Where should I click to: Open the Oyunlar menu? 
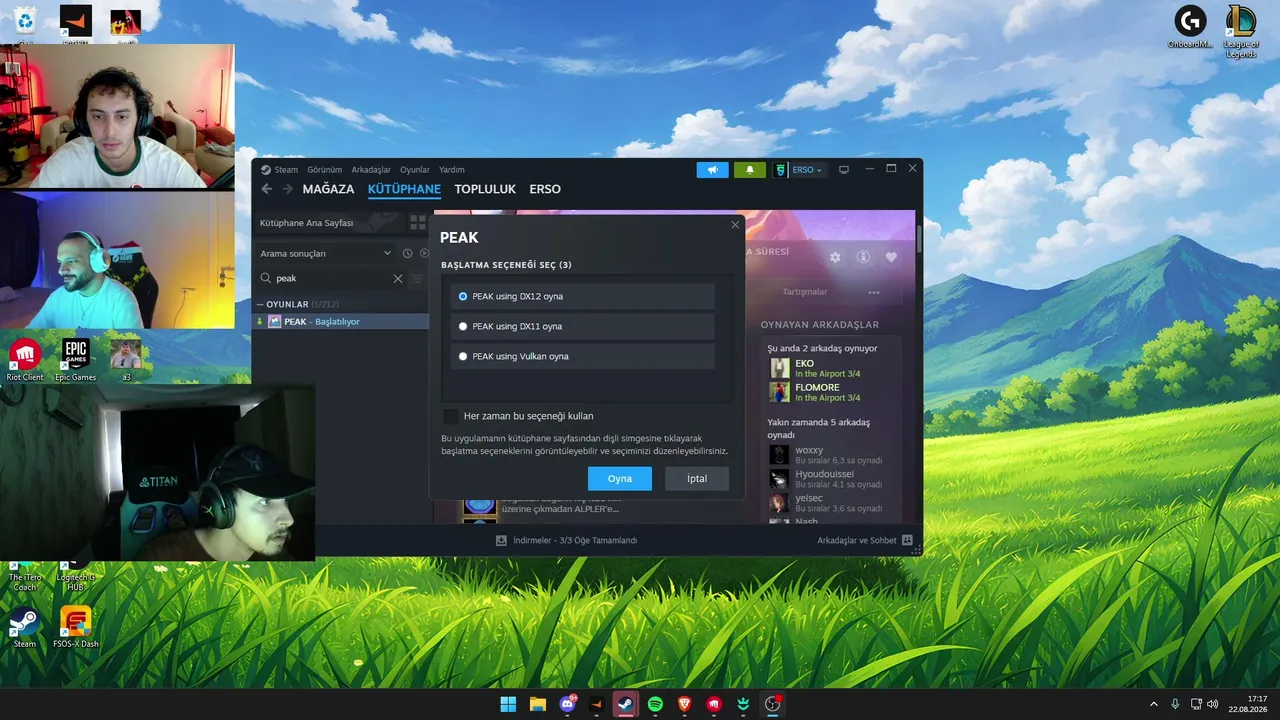(x=415, y=170)
